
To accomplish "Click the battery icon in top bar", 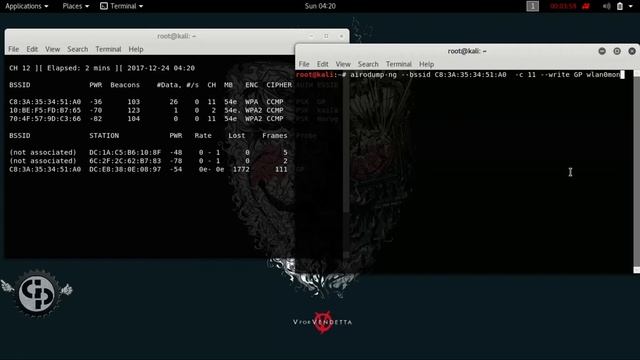I will 620,6.
